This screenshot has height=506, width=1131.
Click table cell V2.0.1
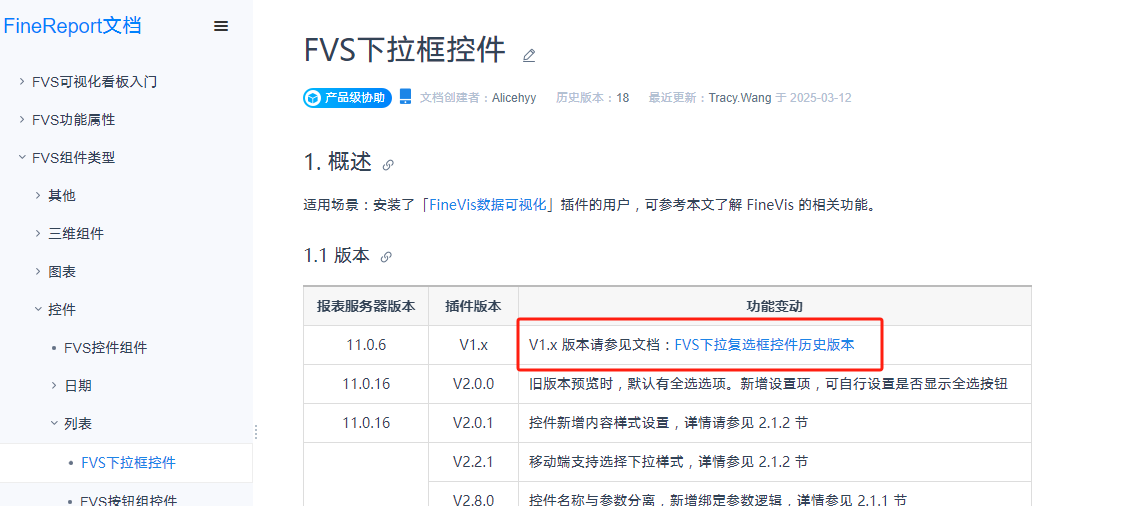coord(473,423)
